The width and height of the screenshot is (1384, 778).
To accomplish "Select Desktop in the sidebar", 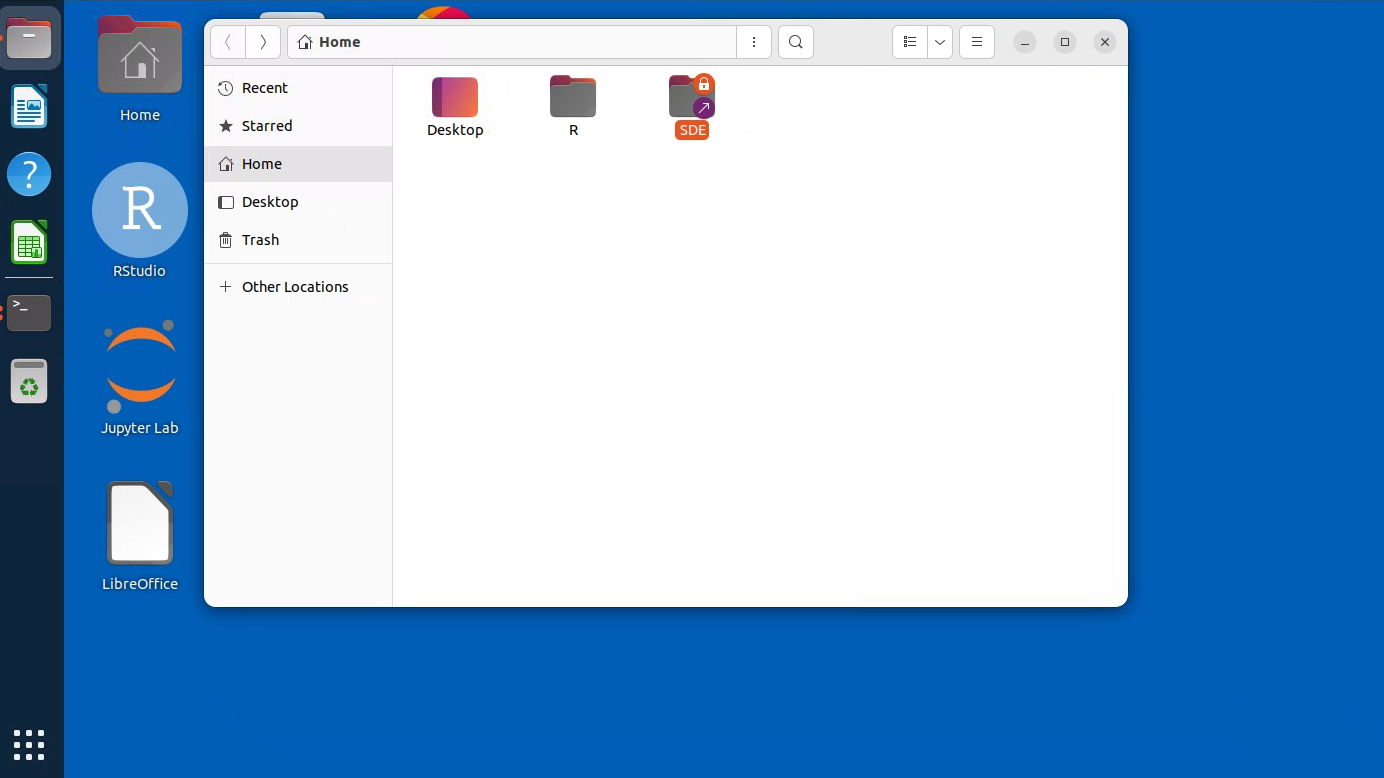I will pos(270,202).
